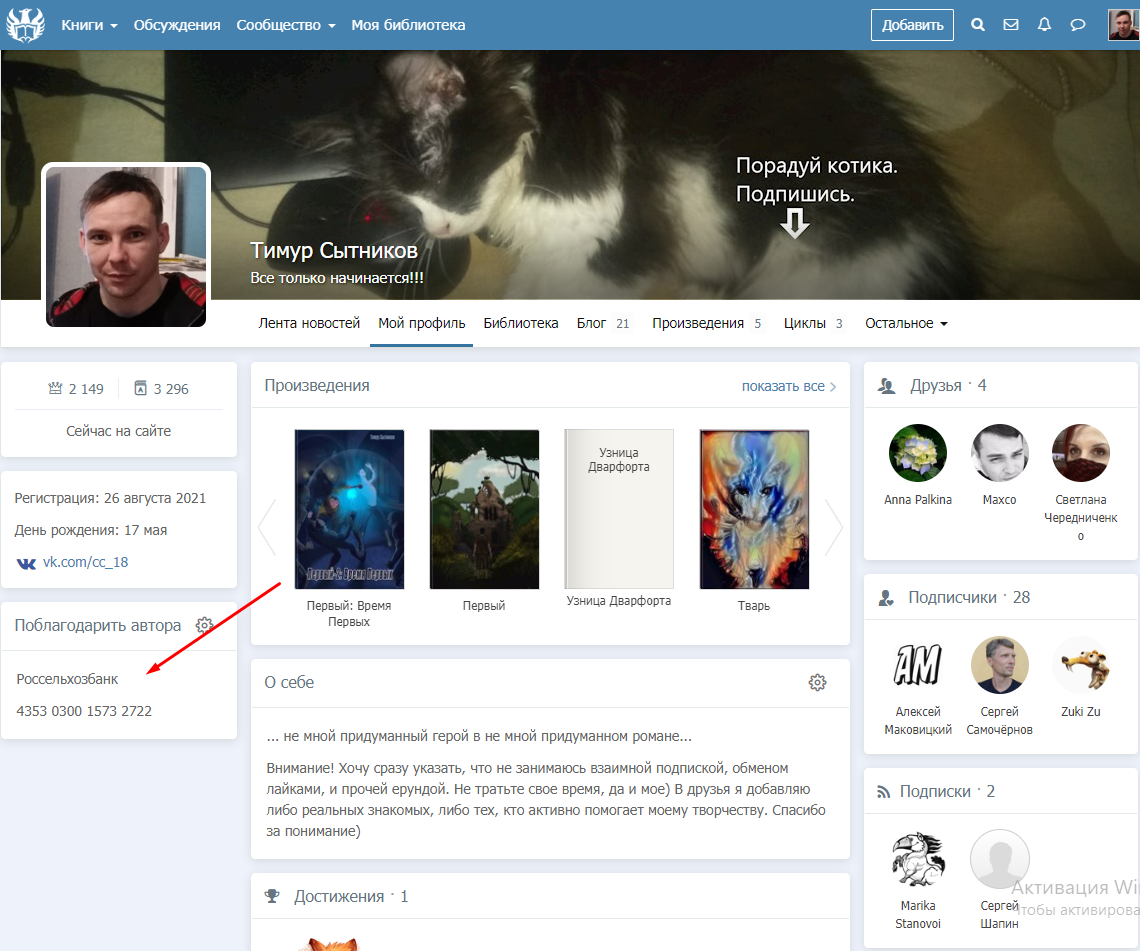Click the site logo in the header
Image resolution: width=1140 pixels, height=951 pixels.
coord(25,25)
